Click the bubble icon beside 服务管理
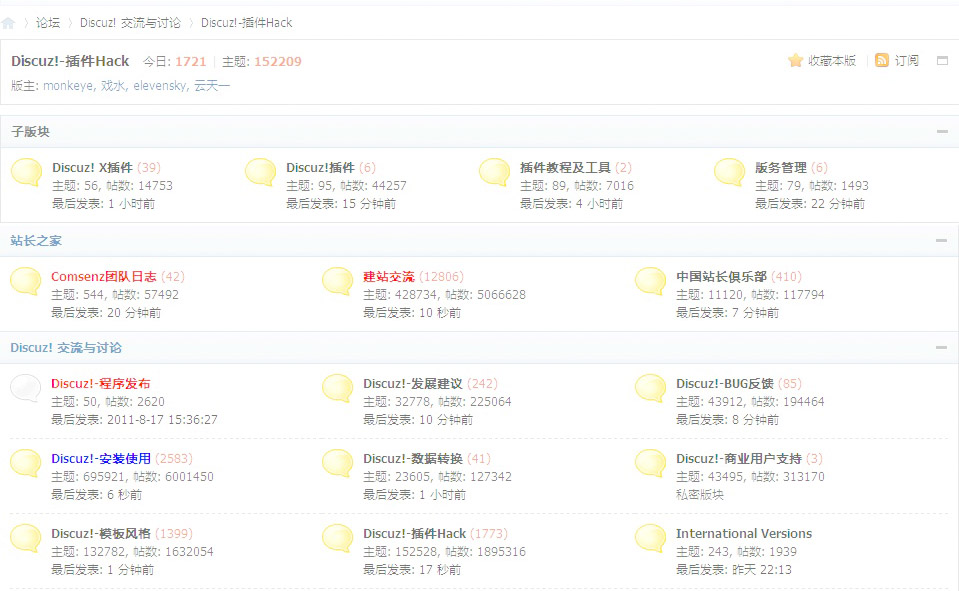Viewport: 959px width, 591px height. point(730,172)
